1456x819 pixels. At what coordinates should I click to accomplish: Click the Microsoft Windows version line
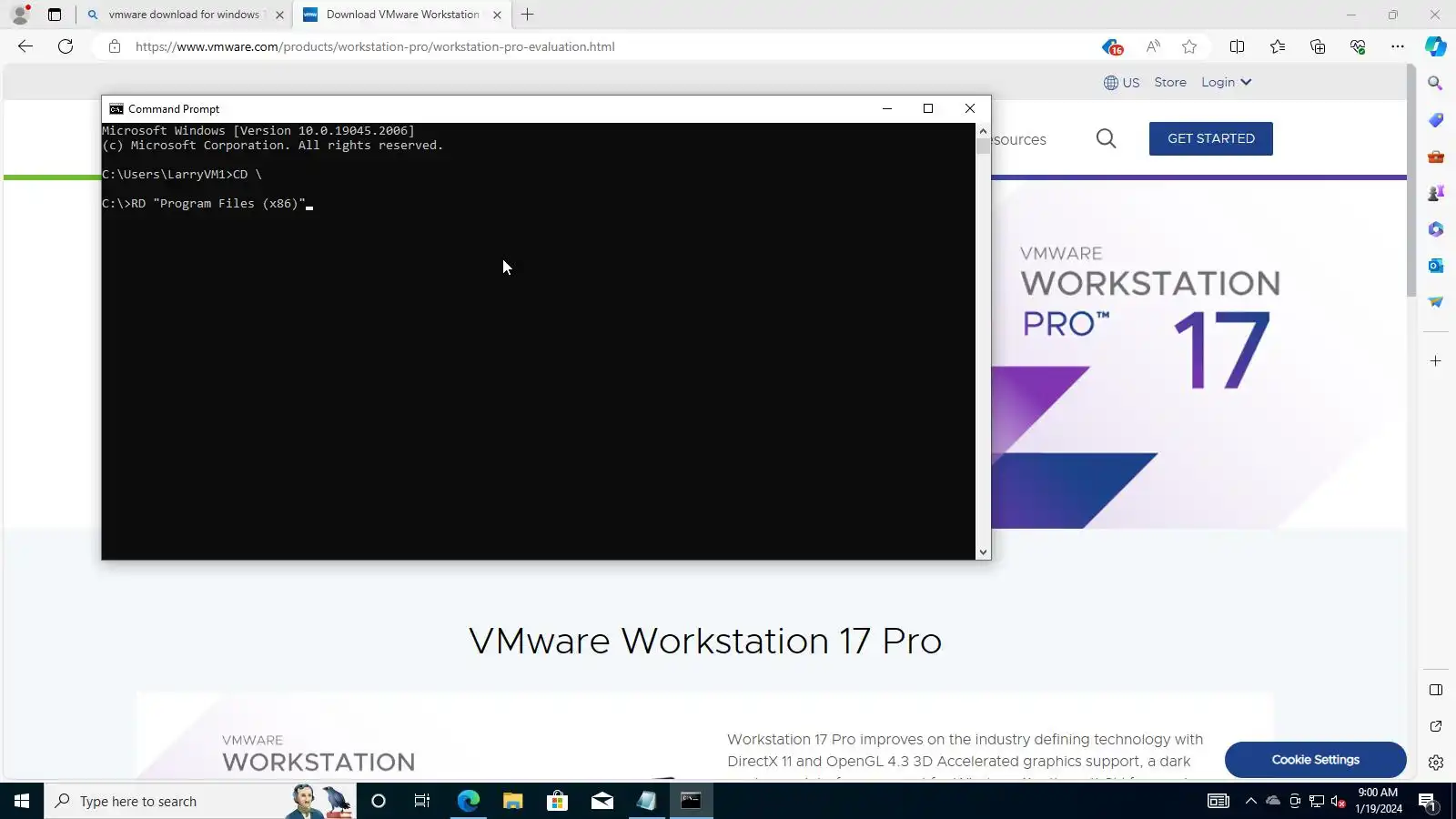pyautogui.click(x=258, y=131)
